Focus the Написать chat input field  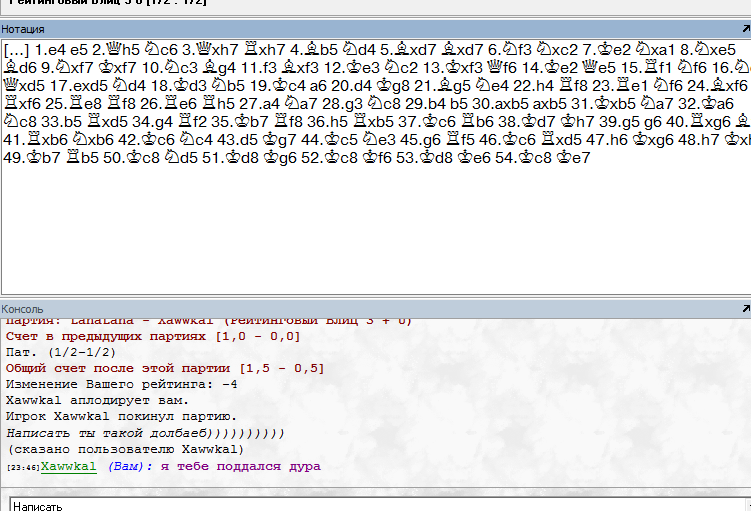pyautogui.click(x=378, y=505)
